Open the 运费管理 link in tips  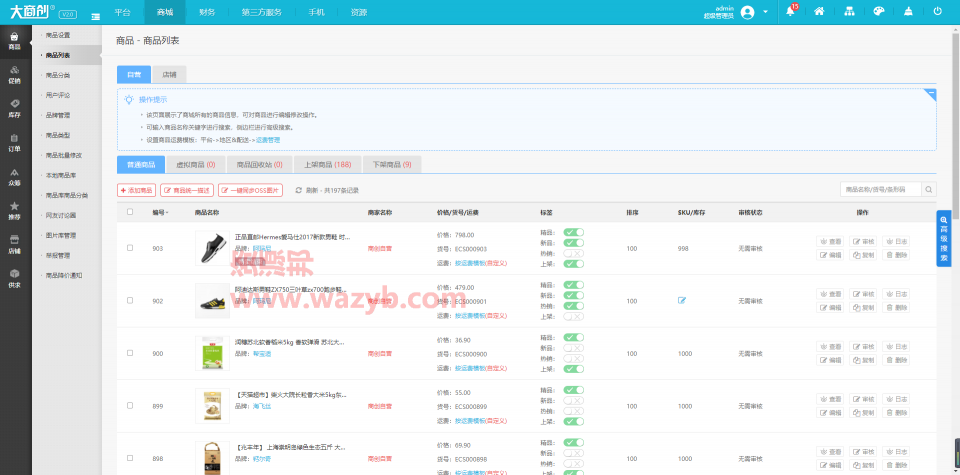click(x=268, y=140)
